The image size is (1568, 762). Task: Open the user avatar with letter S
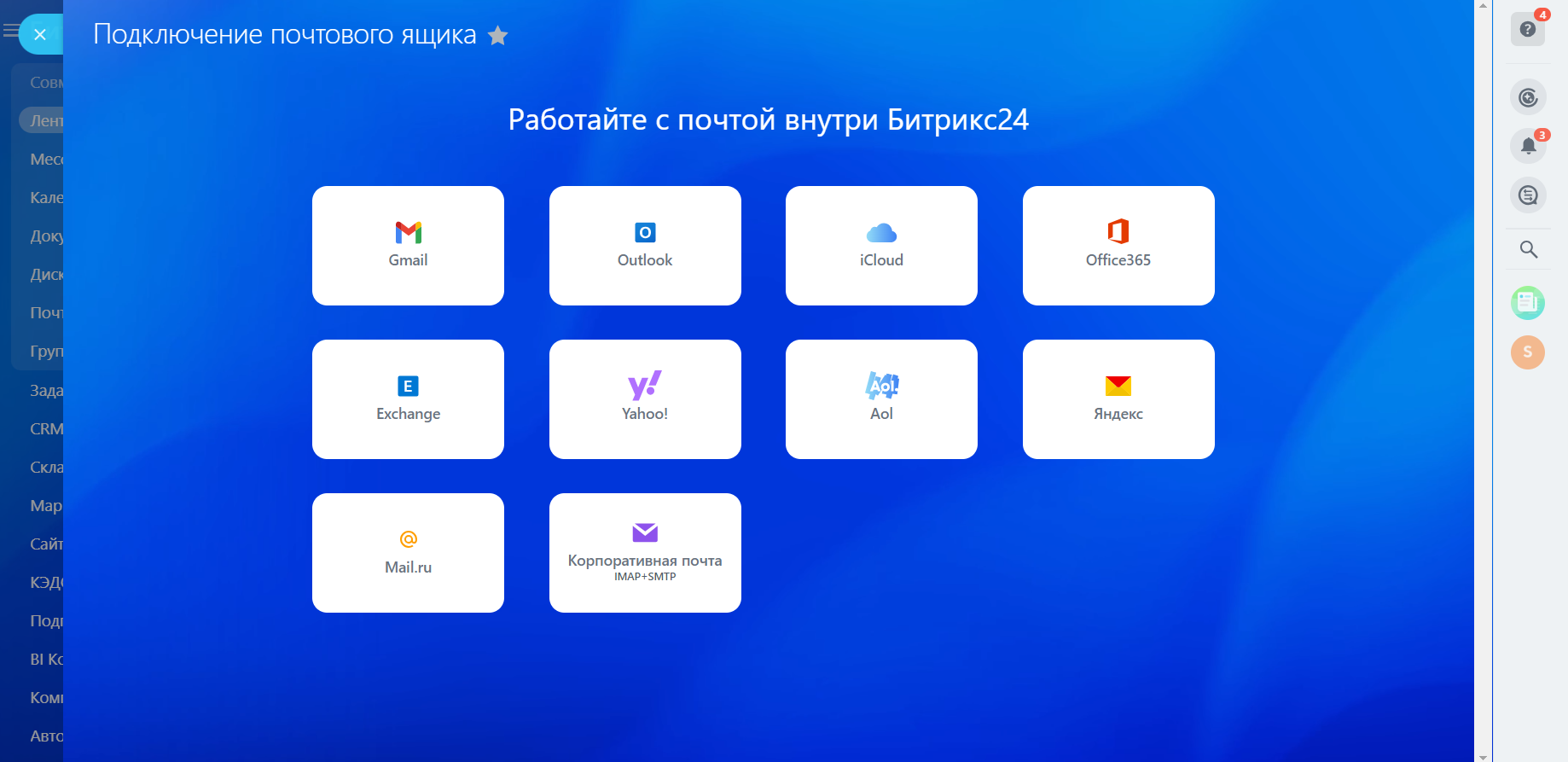click(1528, 352)
